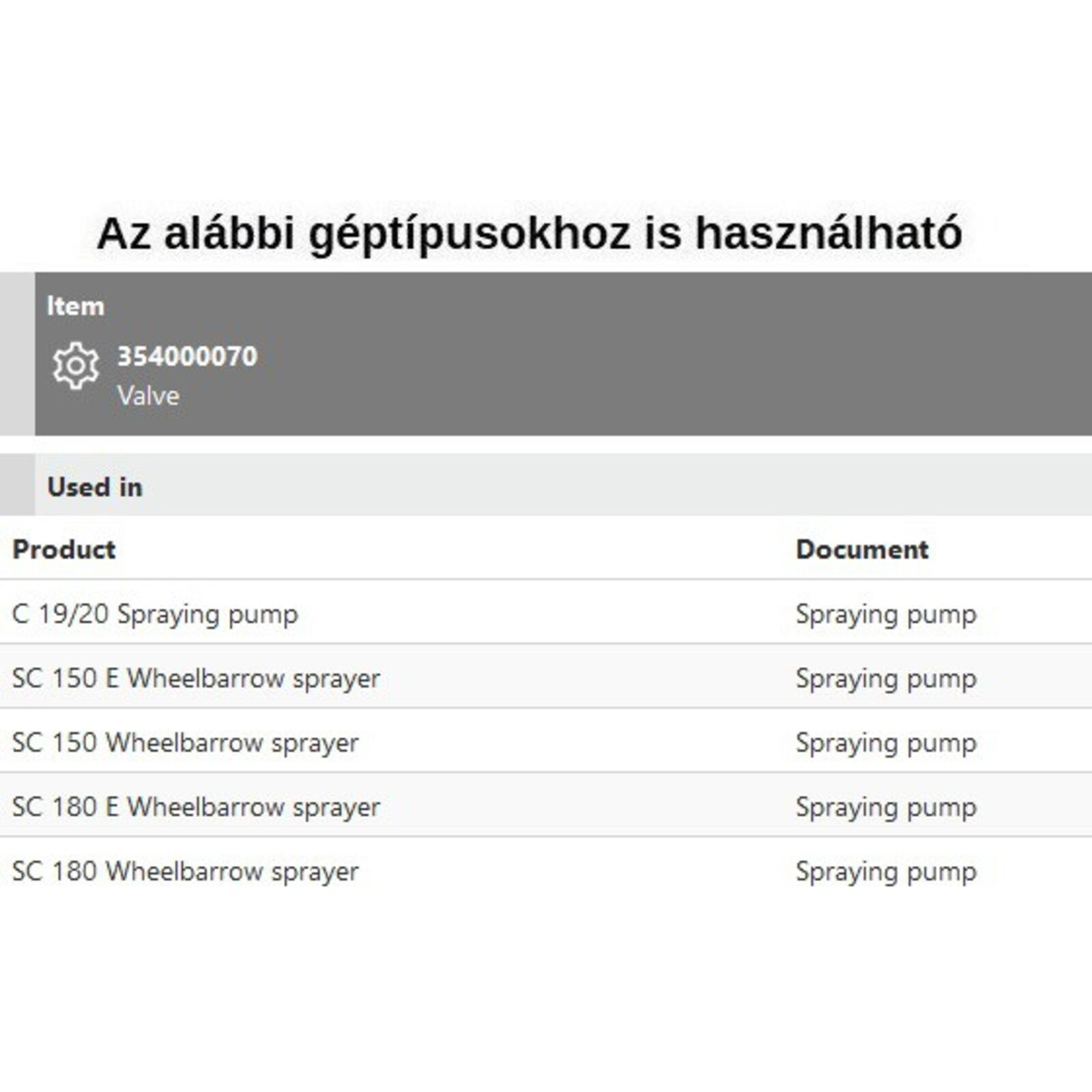Click the Valve item description

click(148, 396)
